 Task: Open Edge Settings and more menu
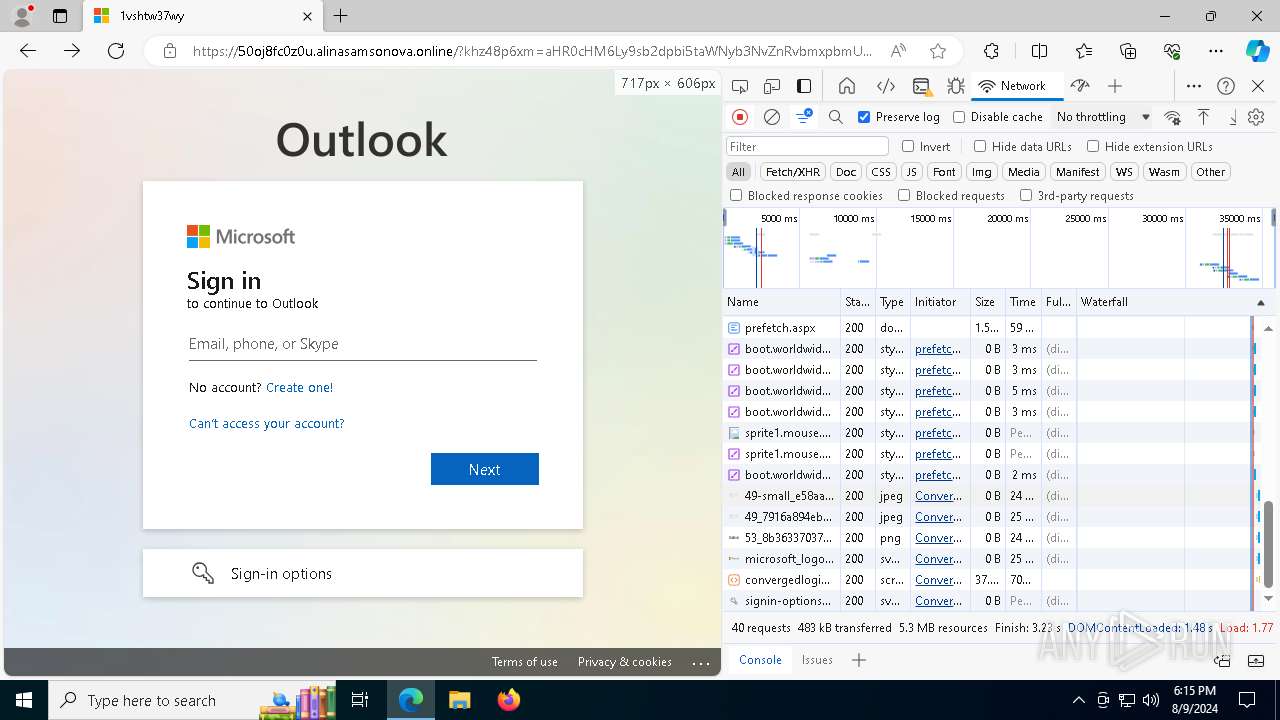(1215, 51)
